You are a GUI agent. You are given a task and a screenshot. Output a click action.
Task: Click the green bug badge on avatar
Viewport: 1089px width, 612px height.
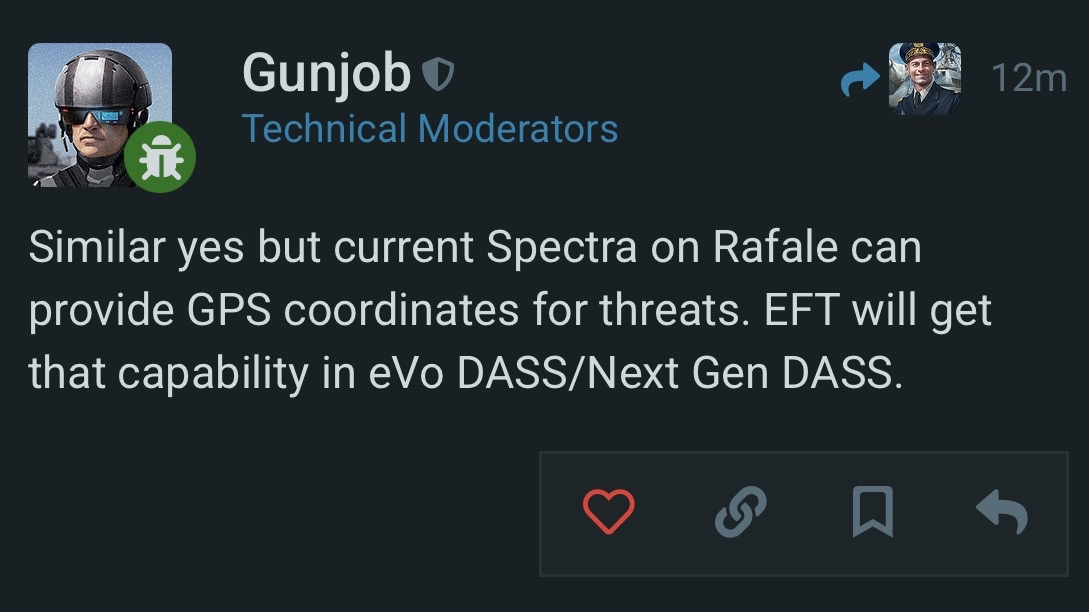[160, 158]
